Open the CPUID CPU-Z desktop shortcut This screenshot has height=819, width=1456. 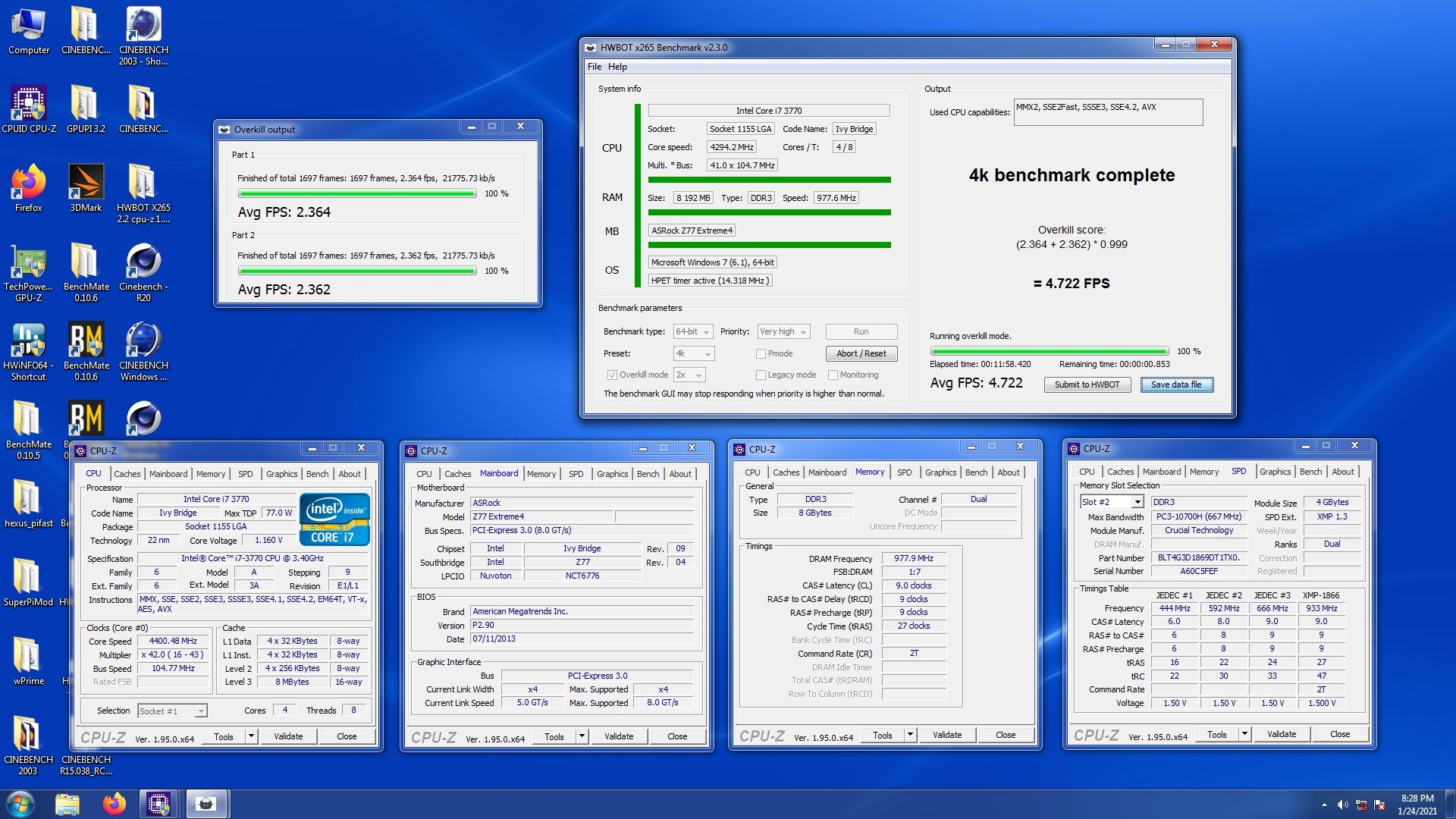click(x=29, y=109)
